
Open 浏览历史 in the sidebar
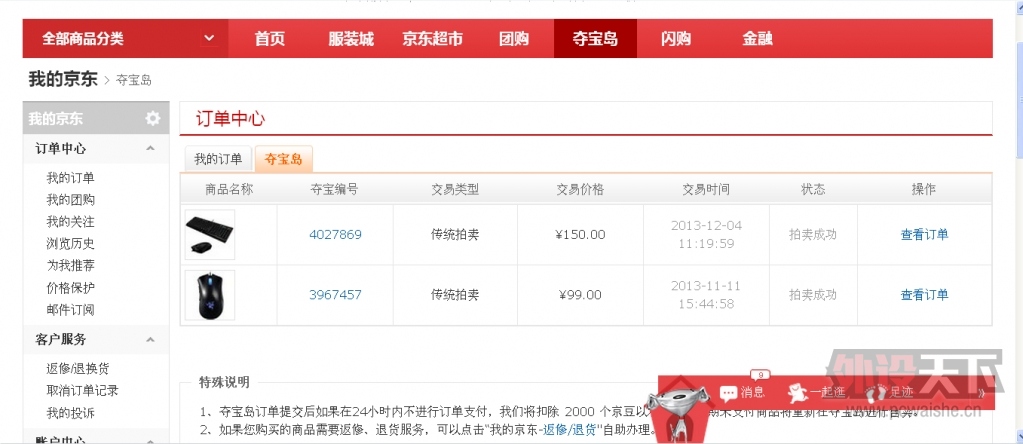tap(70, 244)
